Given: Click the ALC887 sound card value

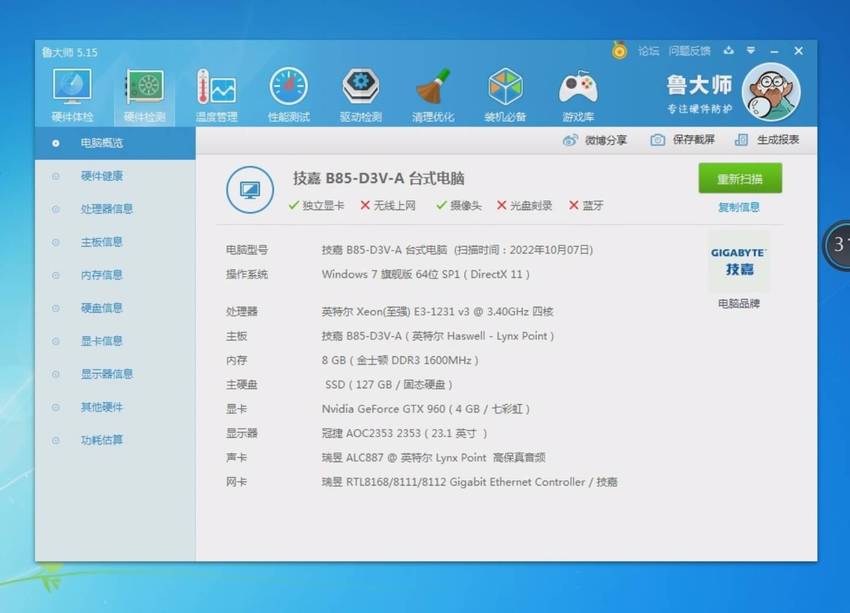Looking at the screenshot, I should (434, 458).
